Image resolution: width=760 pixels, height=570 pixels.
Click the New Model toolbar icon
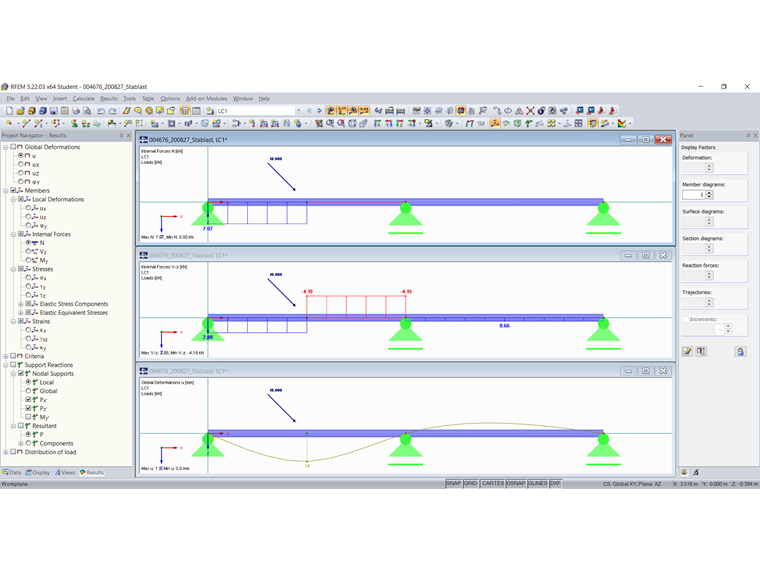[x=9, y=111]
